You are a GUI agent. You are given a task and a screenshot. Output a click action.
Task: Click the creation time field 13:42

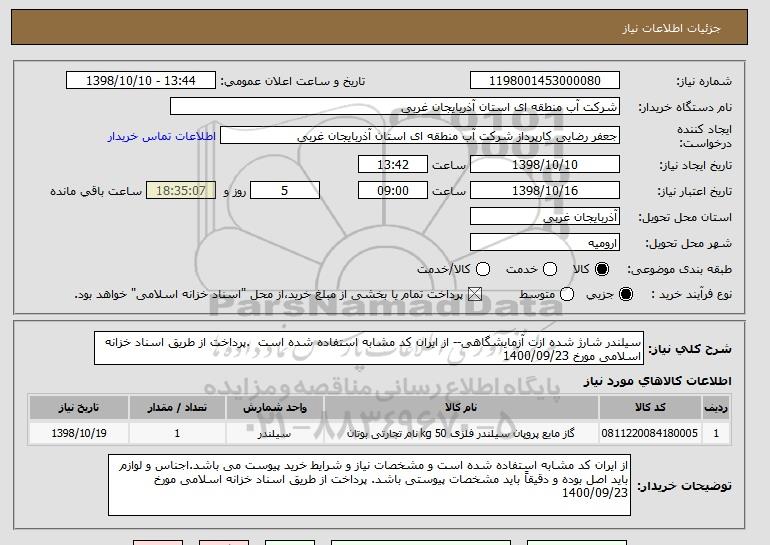click(393, 164)
